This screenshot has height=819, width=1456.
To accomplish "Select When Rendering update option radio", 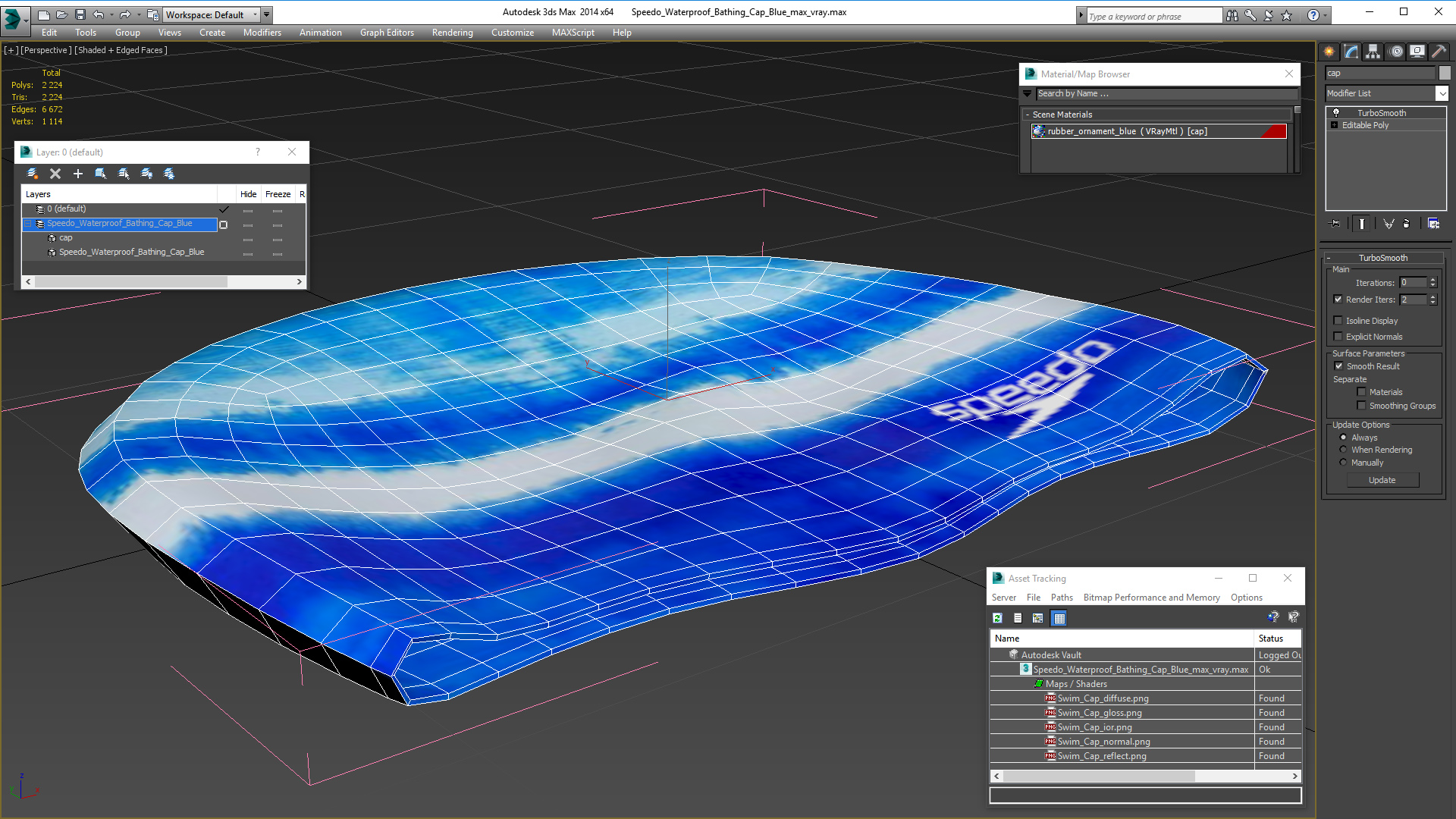I will (1344, 450).
